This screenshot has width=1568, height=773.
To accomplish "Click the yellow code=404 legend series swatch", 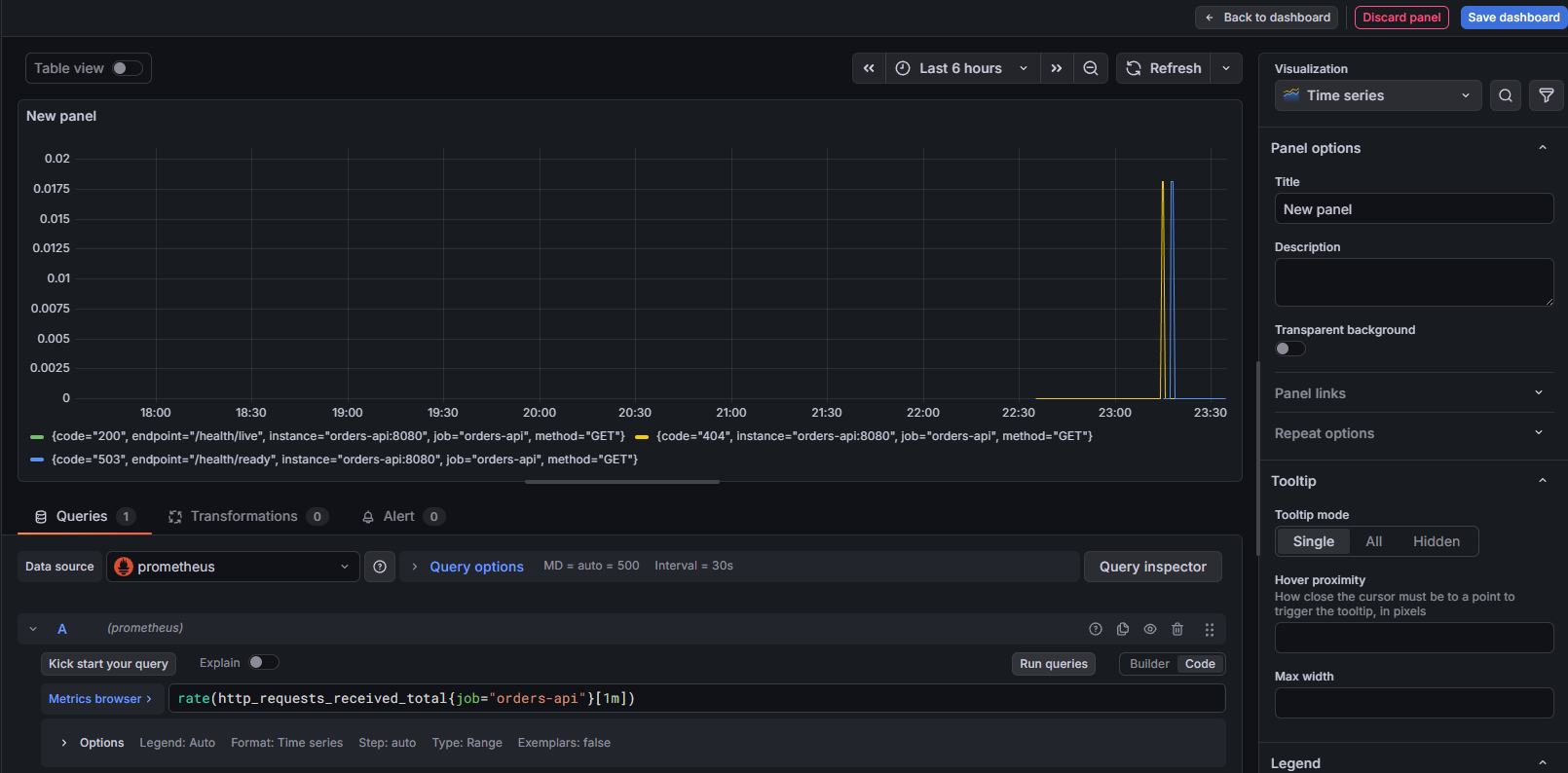I will click(642, 436).
